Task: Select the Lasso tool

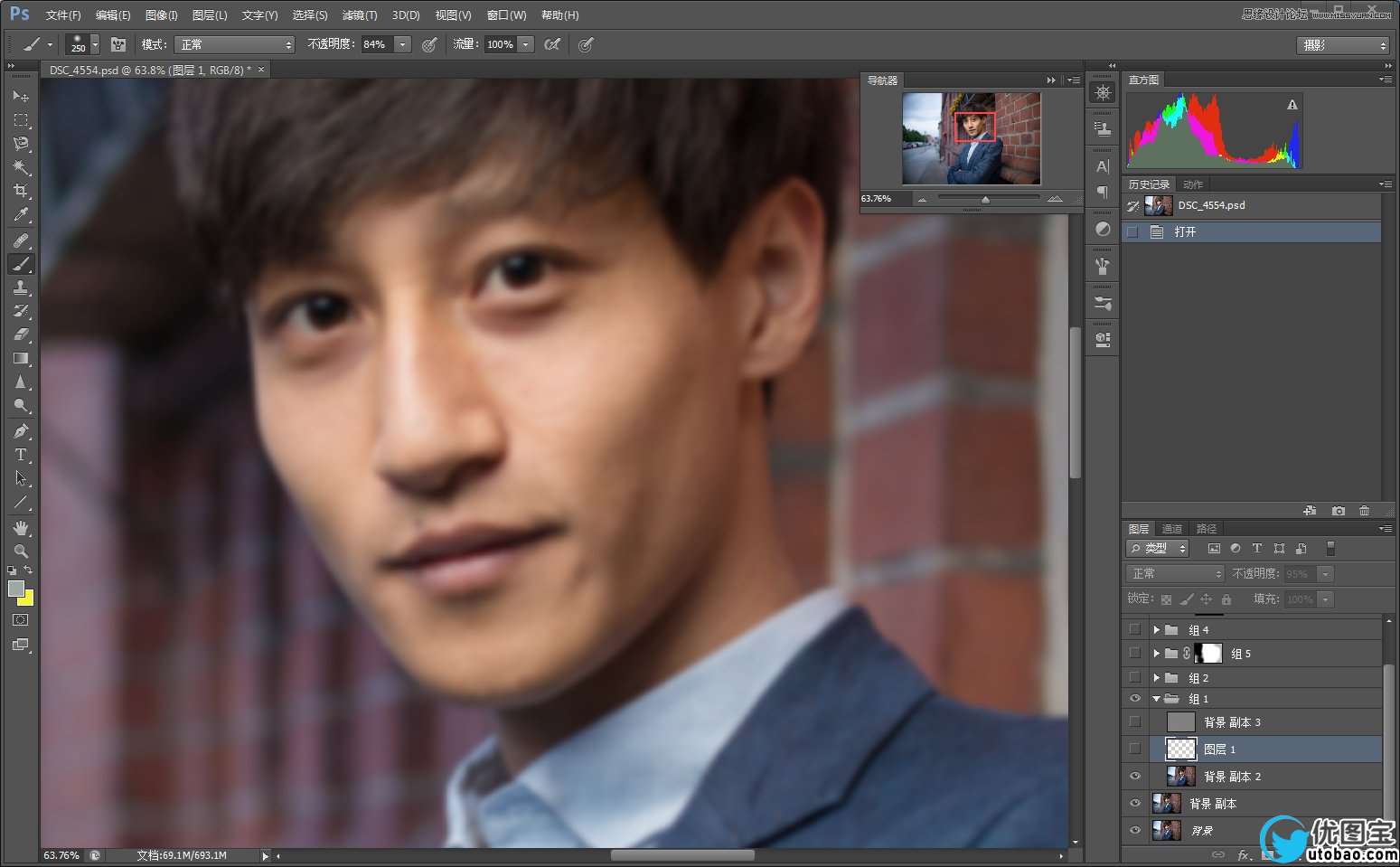Action: coord(21,144)
